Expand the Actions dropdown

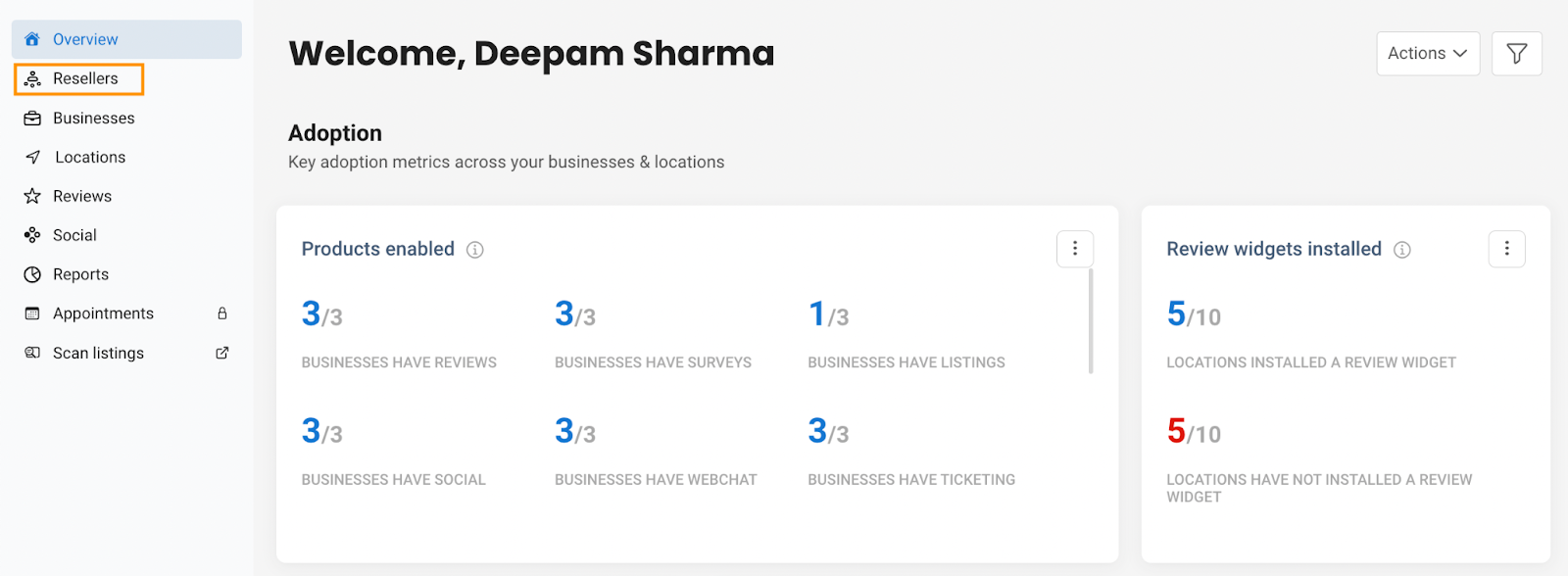point(1428,53)
